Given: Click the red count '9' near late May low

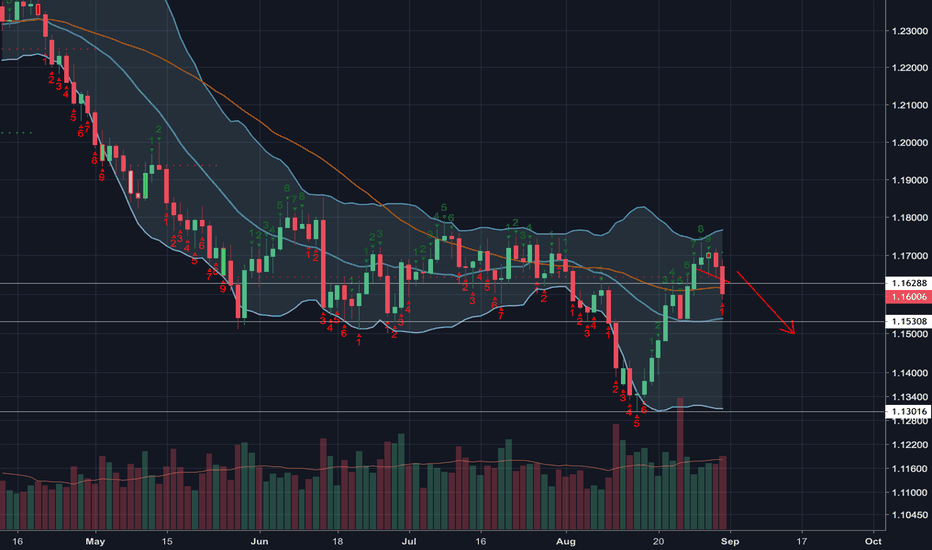Looking at the screenshot, I should coord(223,288).
